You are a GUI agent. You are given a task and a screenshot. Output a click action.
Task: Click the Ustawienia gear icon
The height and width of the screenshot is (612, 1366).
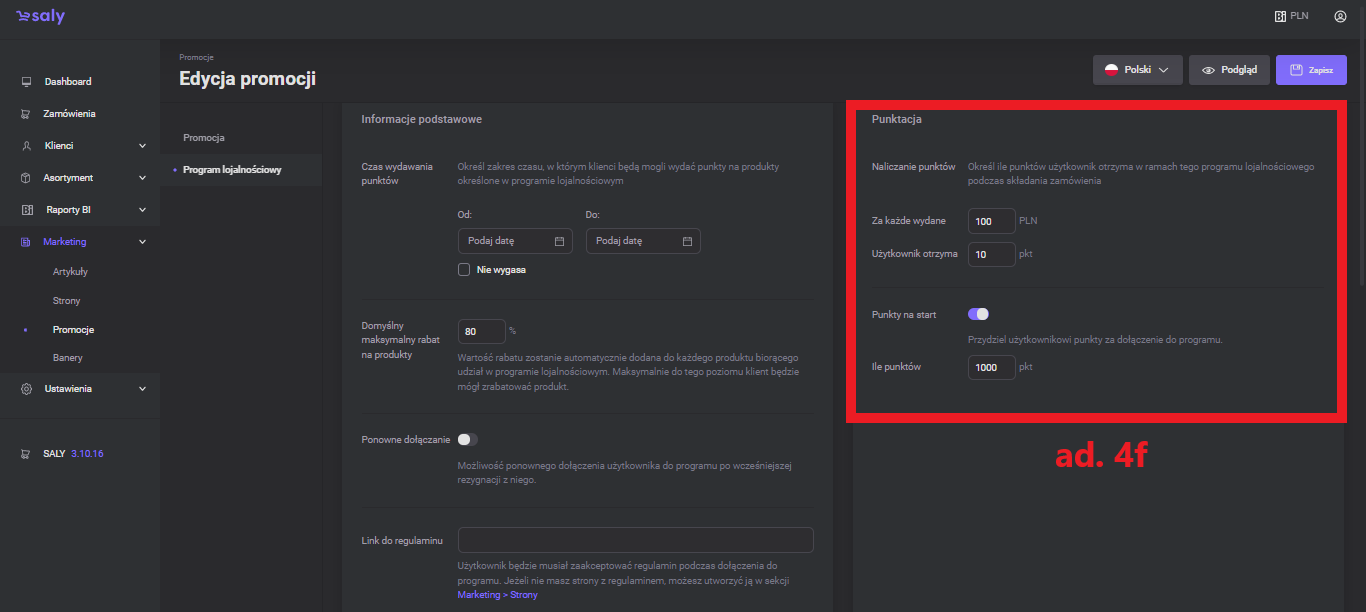26,389
